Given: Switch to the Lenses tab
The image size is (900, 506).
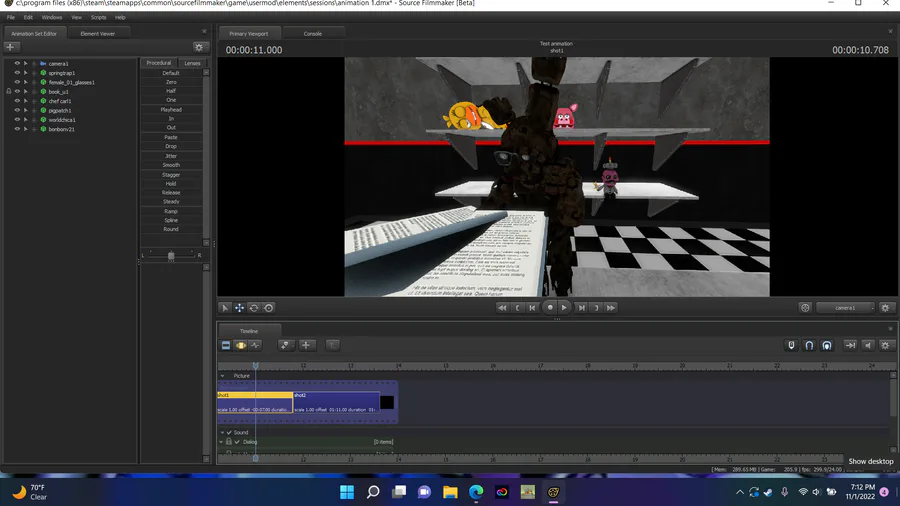Looking at the screenshot, I should [192, 63].
